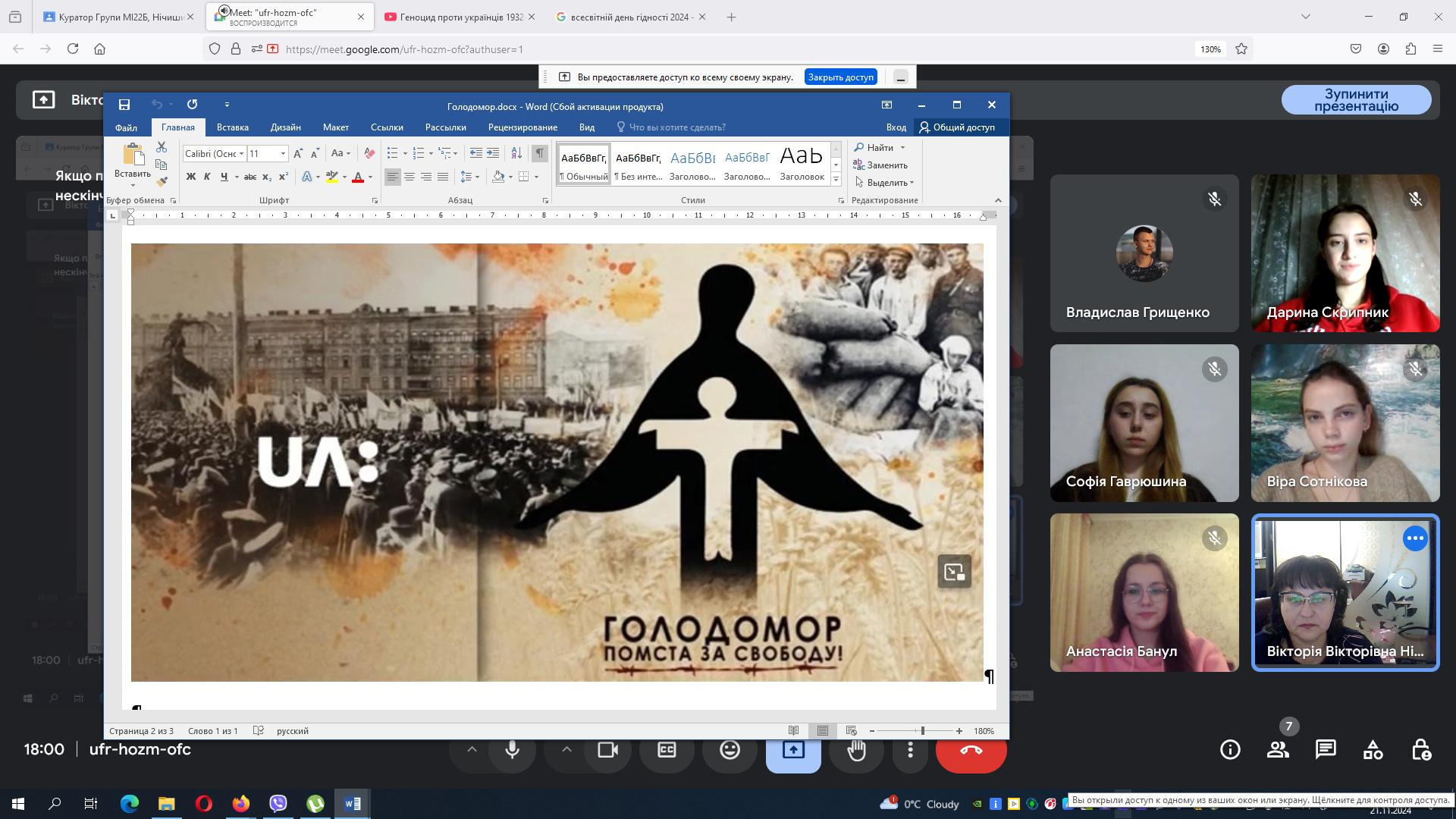Mute the microphone in Meet
This screenshot has width=1456, height=819.
click(513, 750)
